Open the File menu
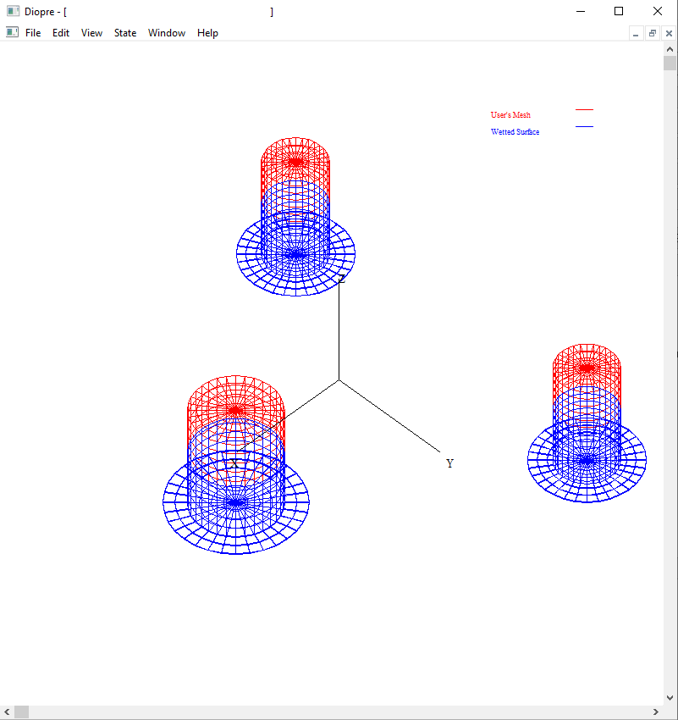The height and width of the screenshot is (720, 678). click(33, 33)
